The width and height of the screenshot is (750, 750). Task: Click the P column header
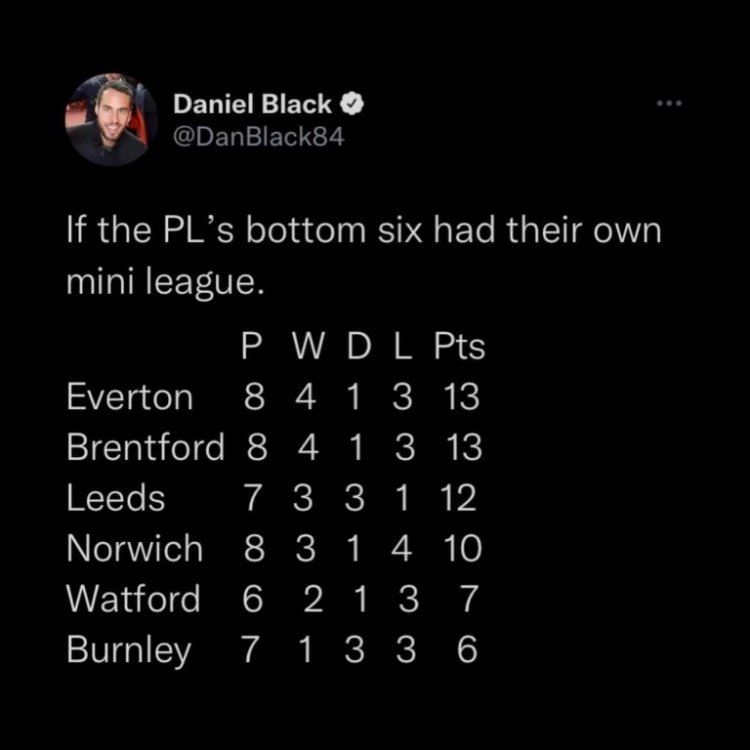coord(254,348)
